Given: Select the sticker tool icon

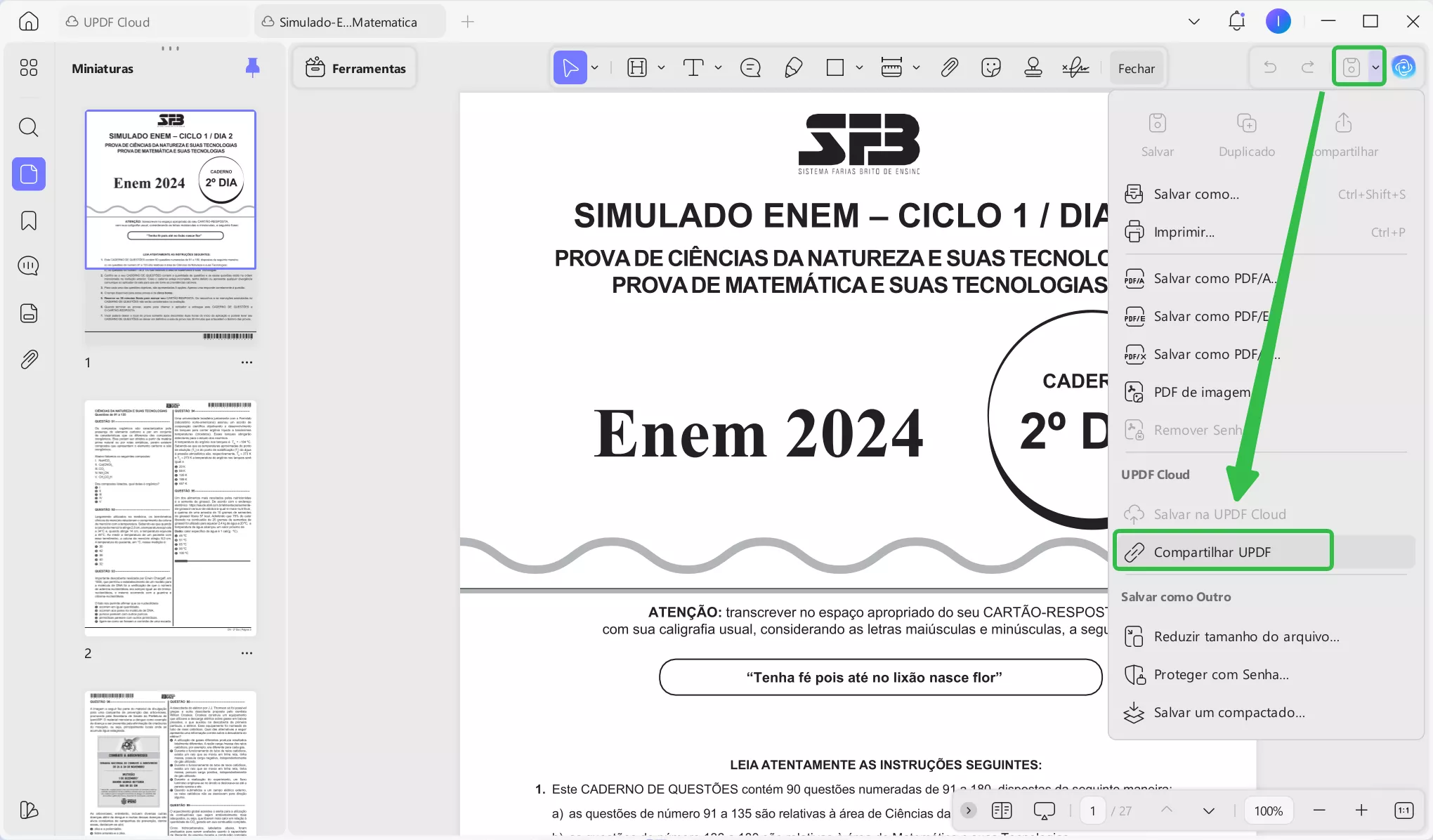Looking at the screenshot, I should 991,68.
